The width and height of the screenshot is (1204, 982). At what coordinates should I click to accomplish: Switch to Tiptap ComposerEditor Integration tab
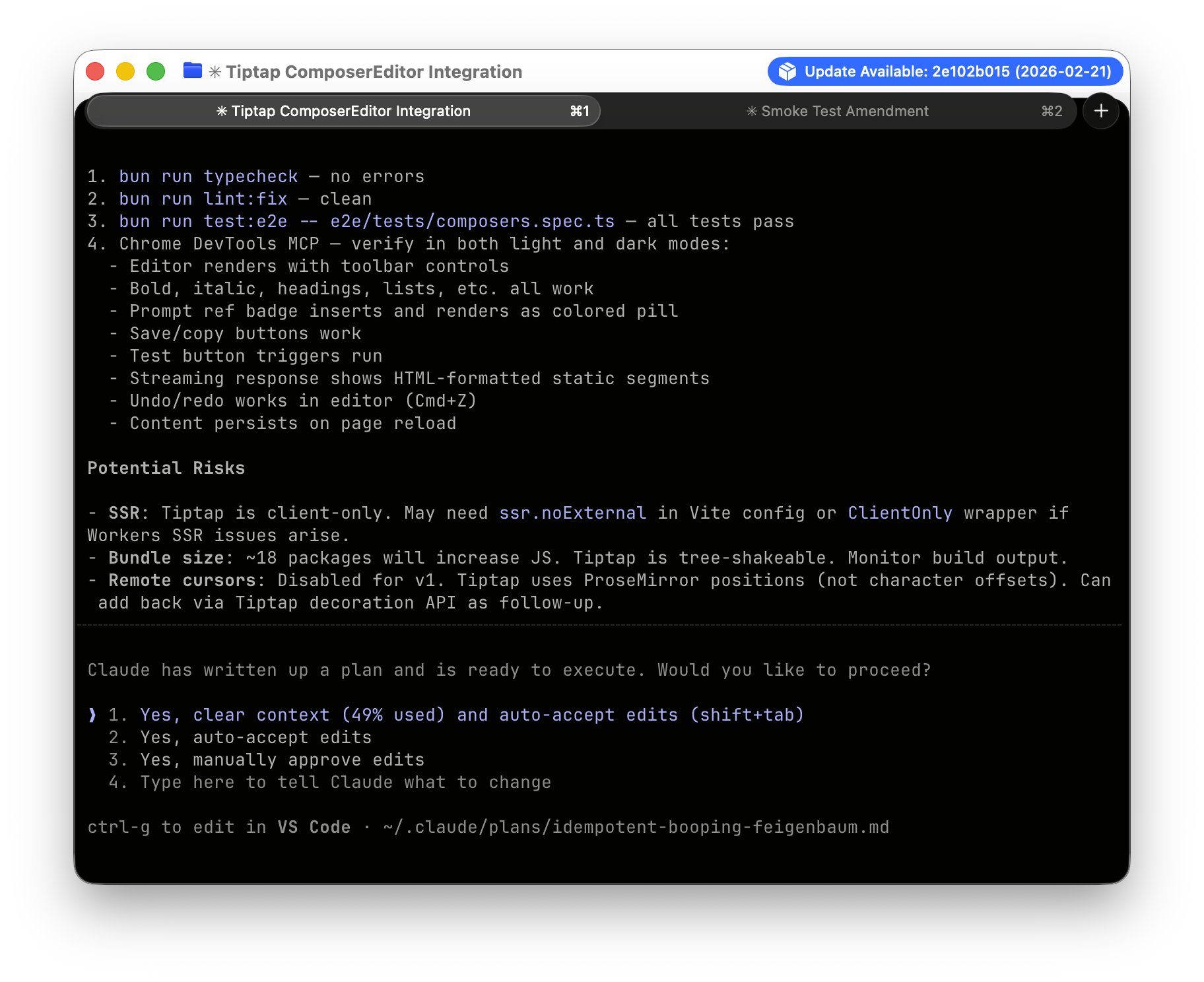tap(343, 111)
